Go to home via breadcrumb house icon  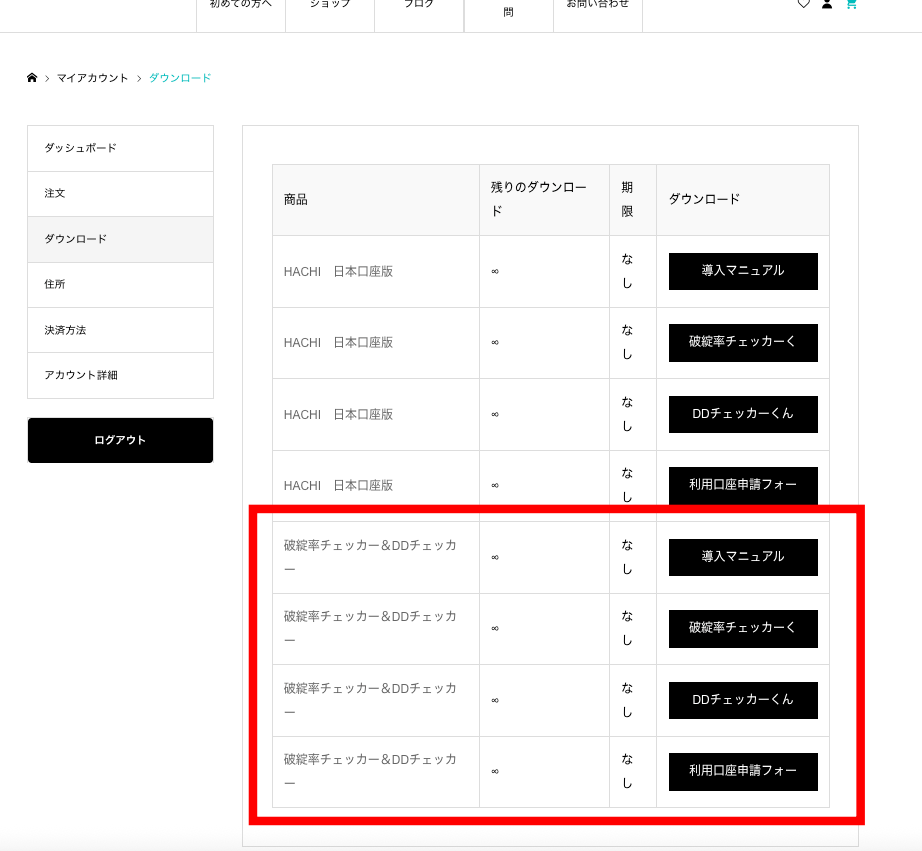(32, 78)
